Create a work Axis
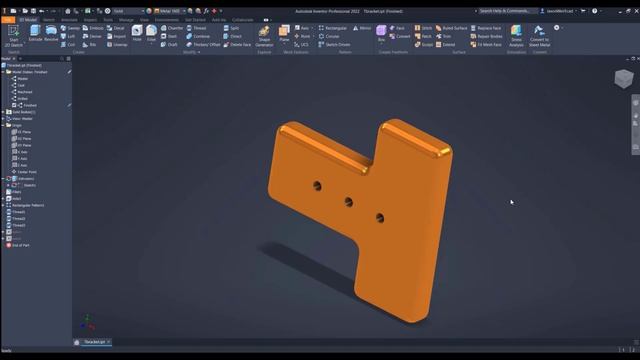 (302, 28)
